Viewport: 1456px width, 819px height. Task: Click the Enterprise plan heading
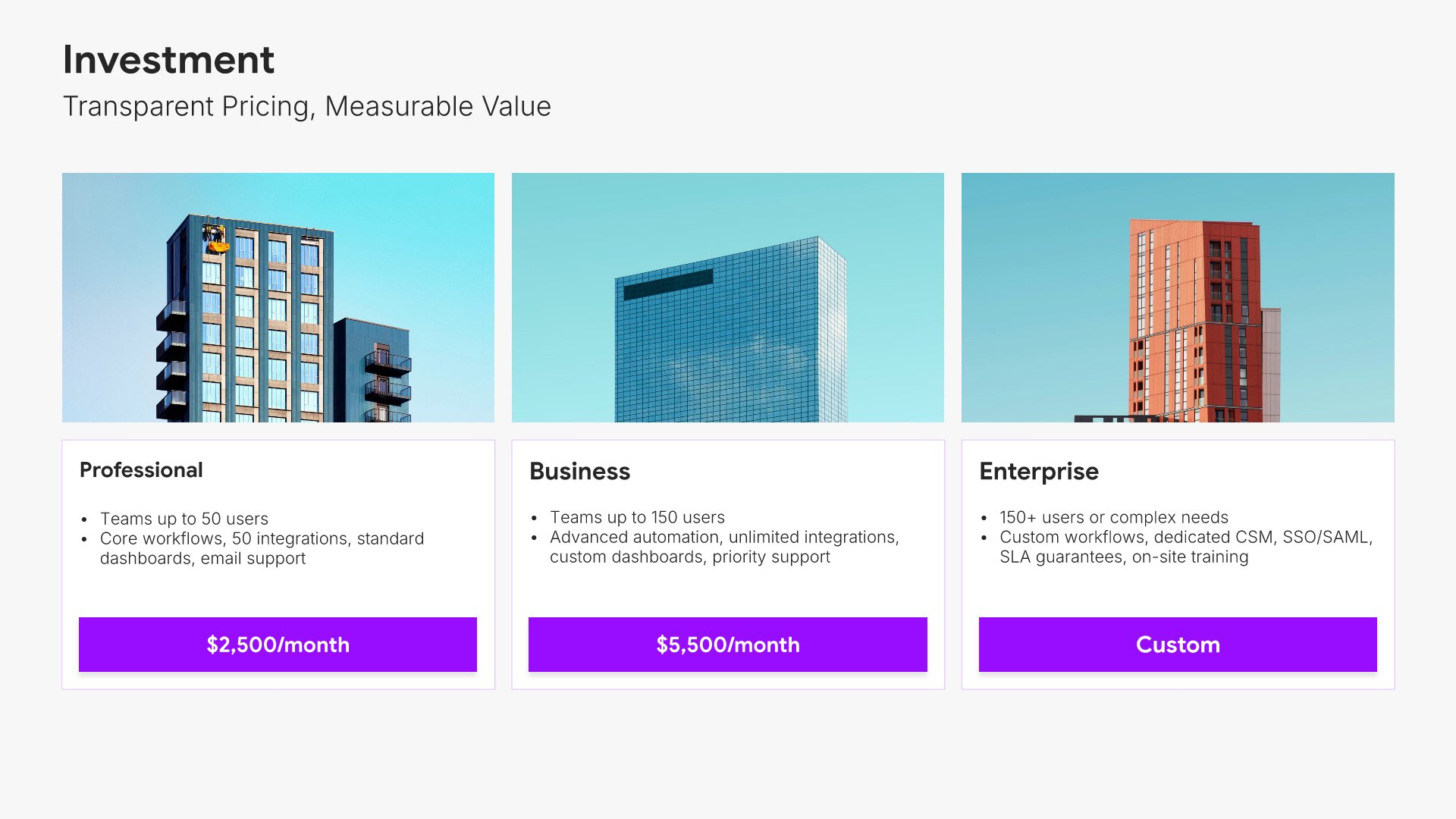1038,472
